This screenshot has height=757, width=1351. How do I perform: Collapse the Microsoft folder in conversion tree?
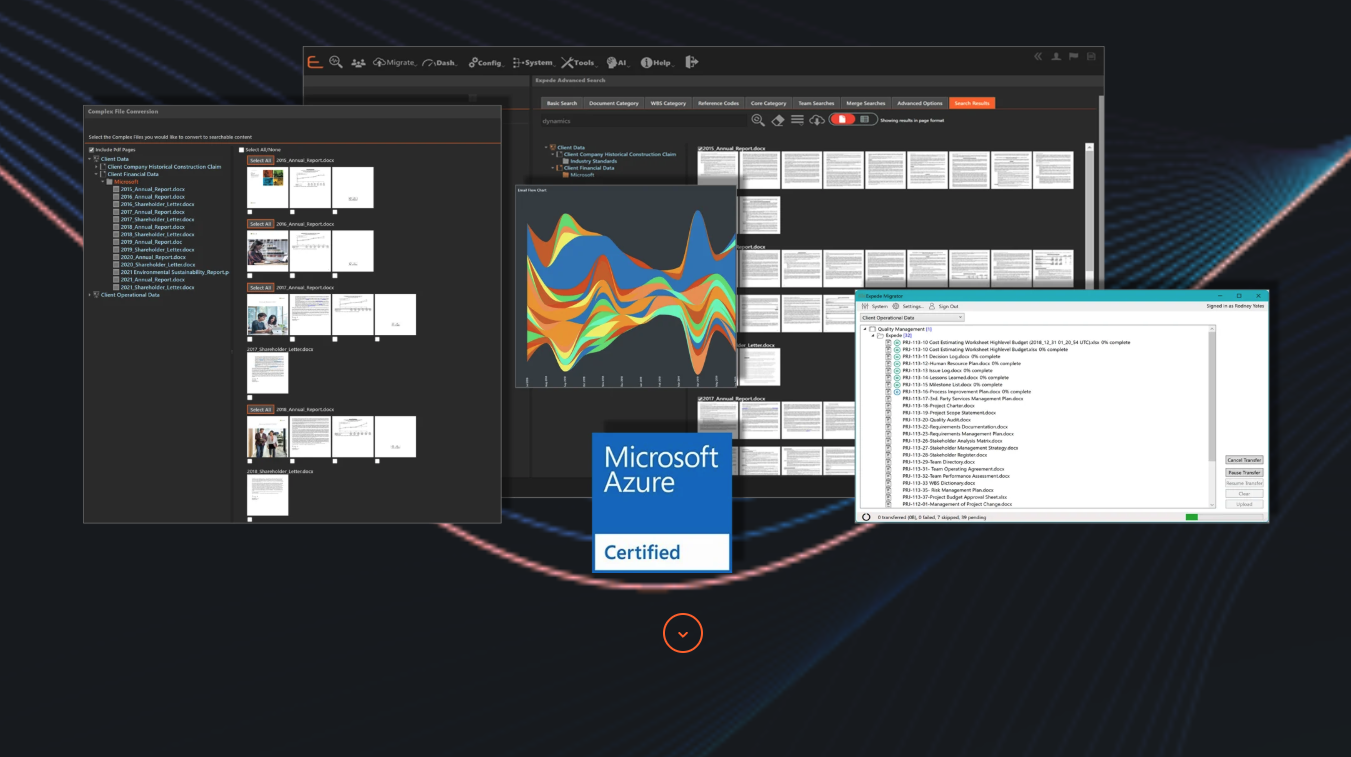point(103,182)
